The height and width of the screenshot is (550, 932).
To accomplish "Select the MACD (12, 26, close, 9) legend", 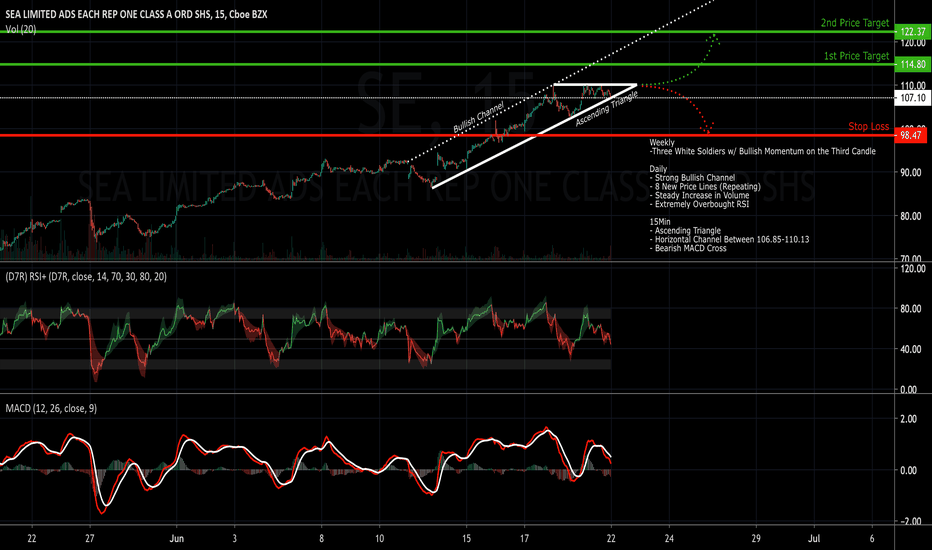I will pyautogui.click(x=51, y=408).
